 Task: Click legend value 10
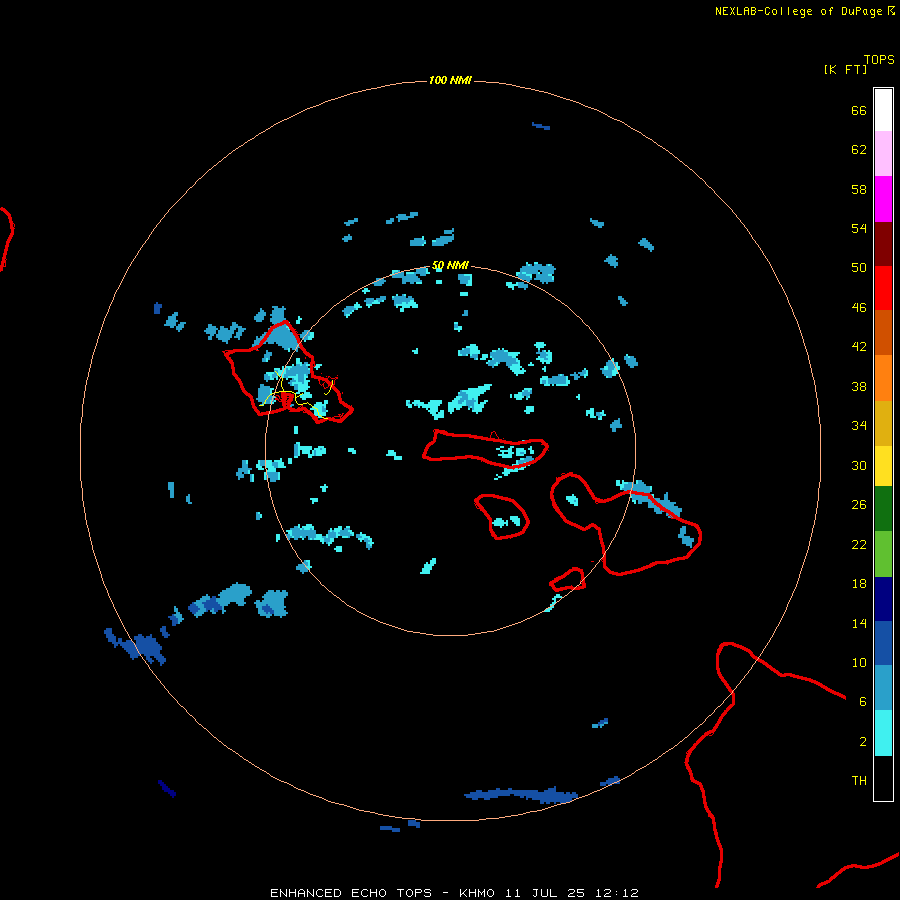pyautogui.click(x=859, y=663)
